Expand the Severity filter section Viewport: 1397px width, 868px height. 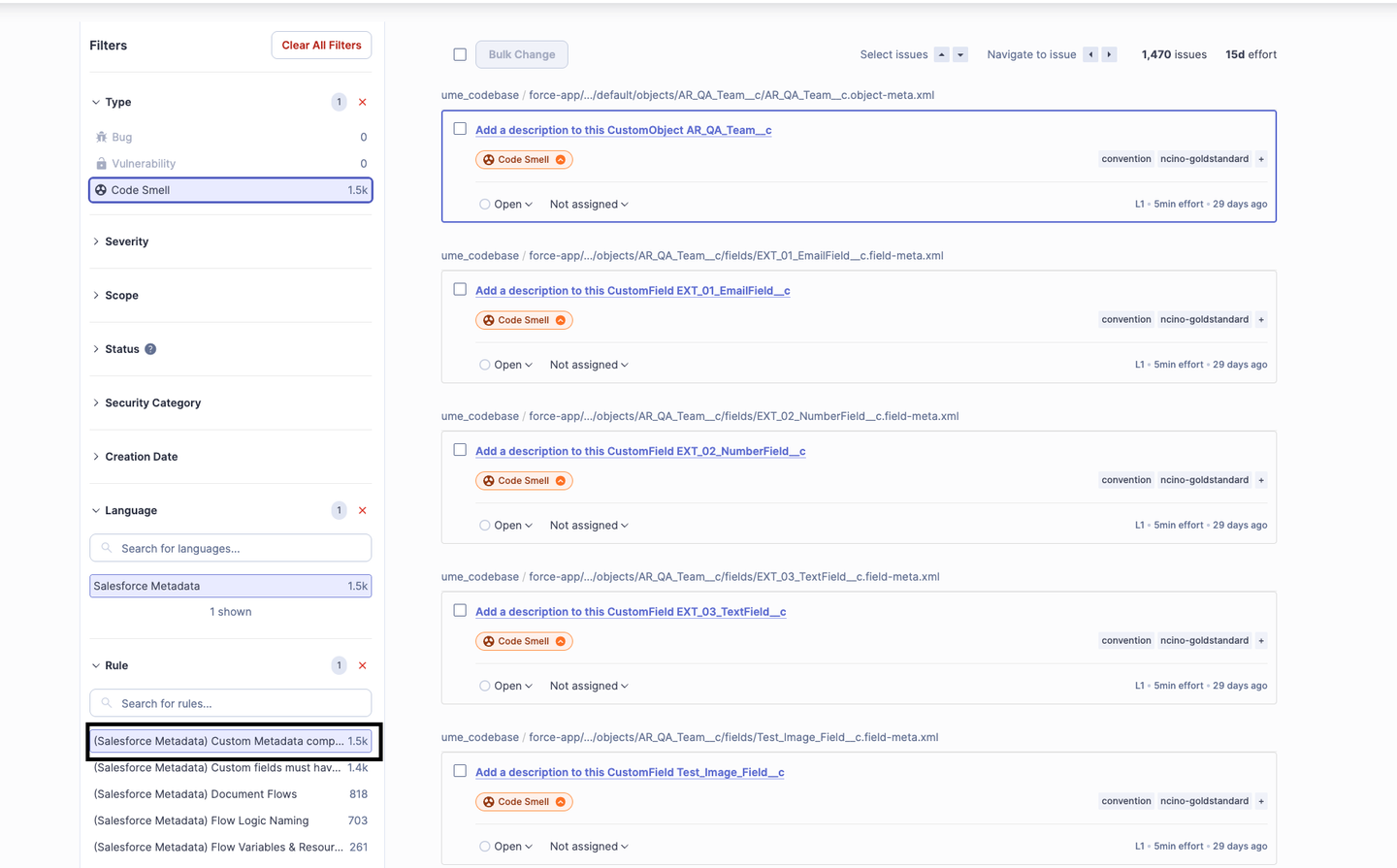pyautogui.click(x=126, y=241)
